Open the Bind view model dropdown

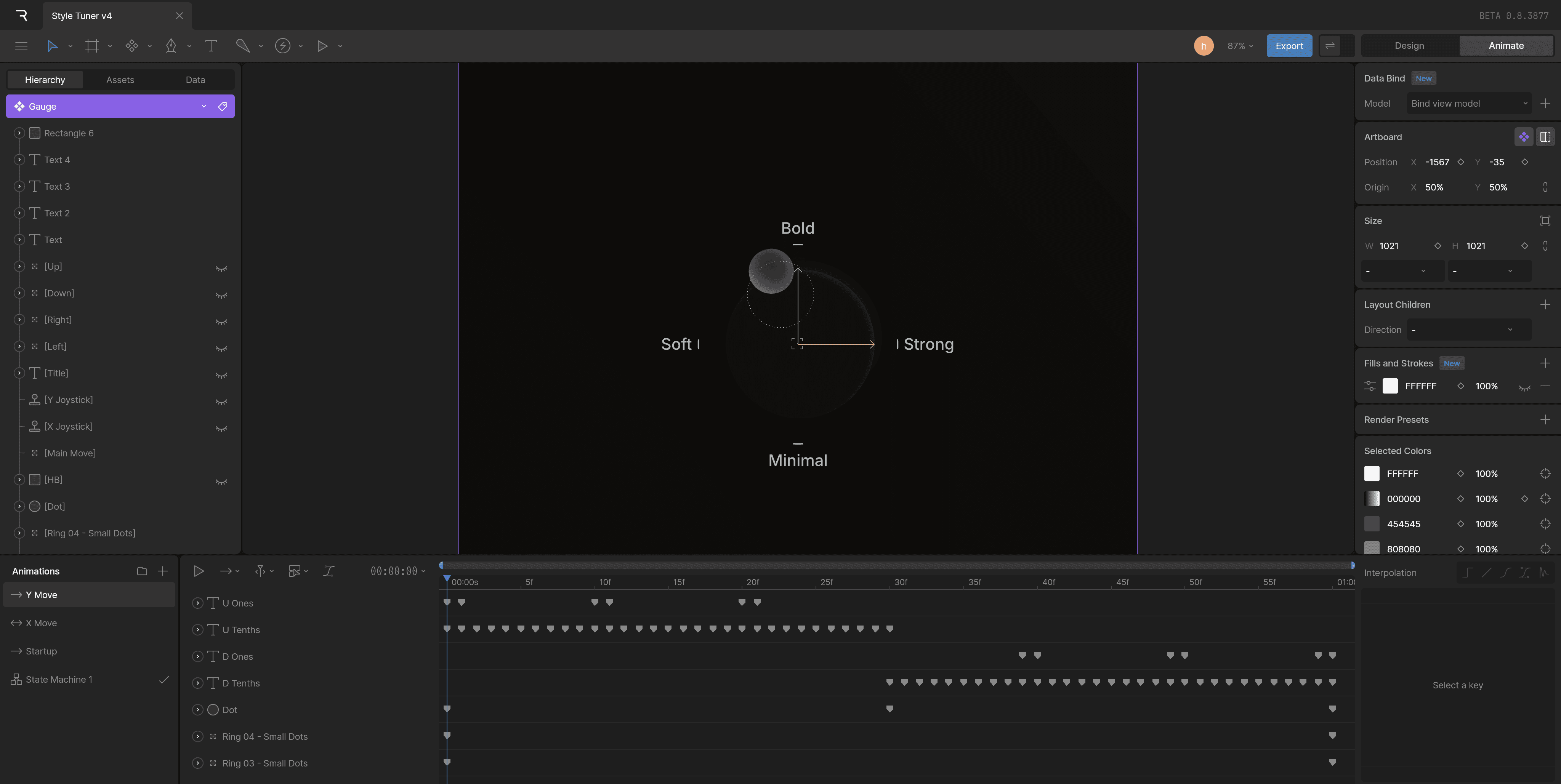tap(1468, 104)
